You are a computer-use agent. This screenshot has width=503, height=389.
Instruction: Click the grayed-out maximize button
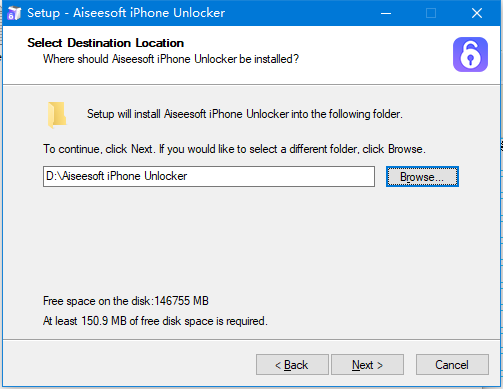tap(431, 13)
